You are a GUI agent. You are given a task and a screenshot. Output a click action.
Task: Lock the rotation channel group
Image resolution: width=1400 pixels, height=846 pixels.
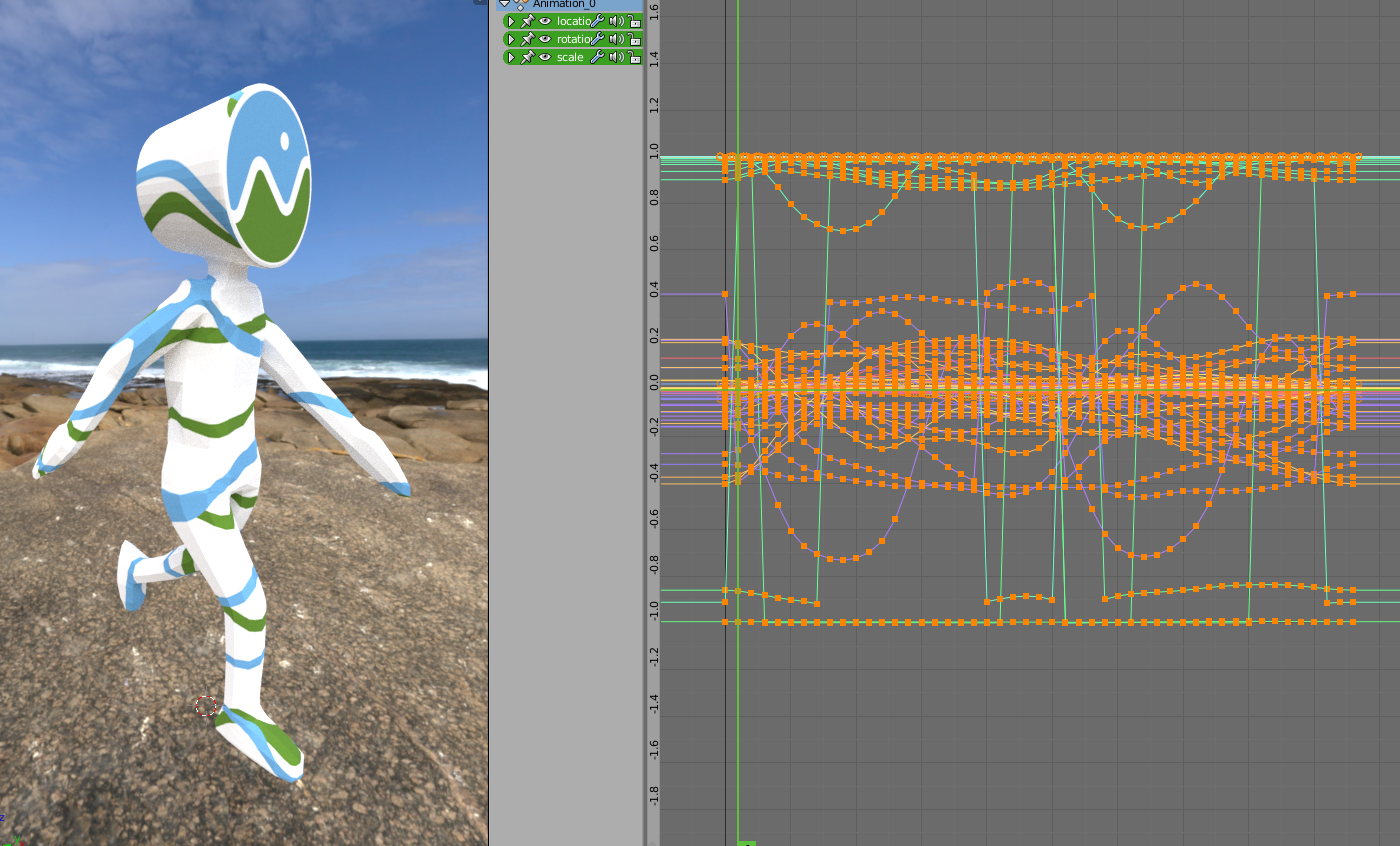point(634,39)
